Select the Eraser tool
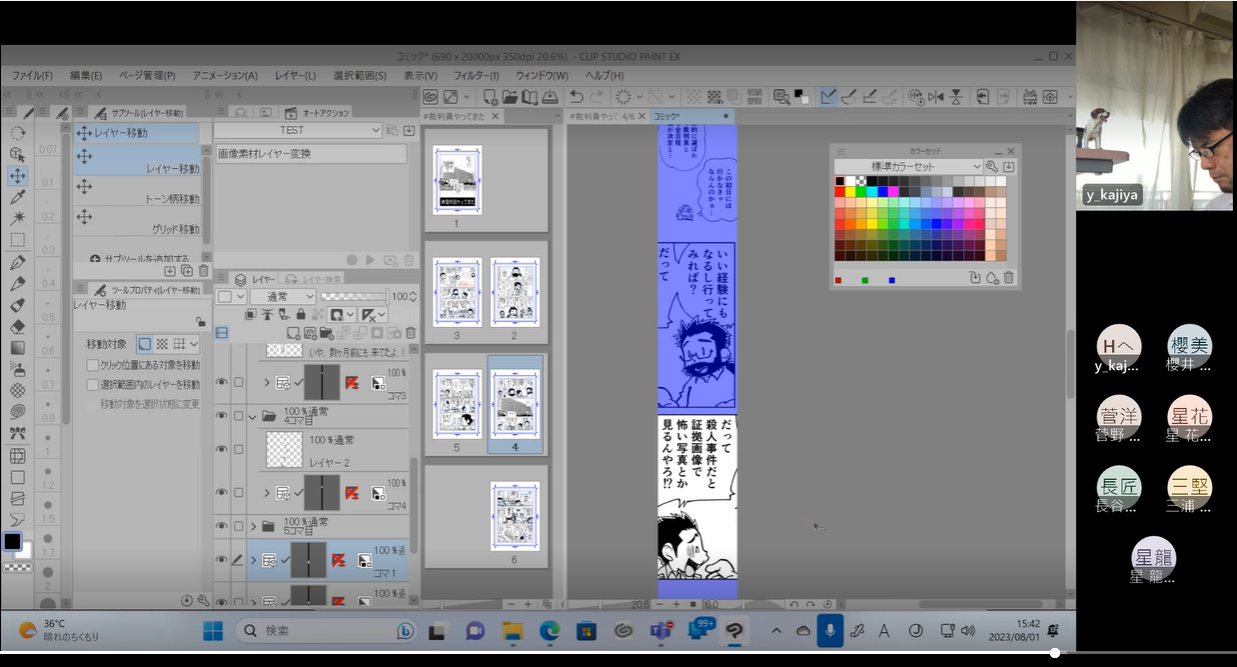This screenshot has width=1237, height=667. click(x=17, y=326)
